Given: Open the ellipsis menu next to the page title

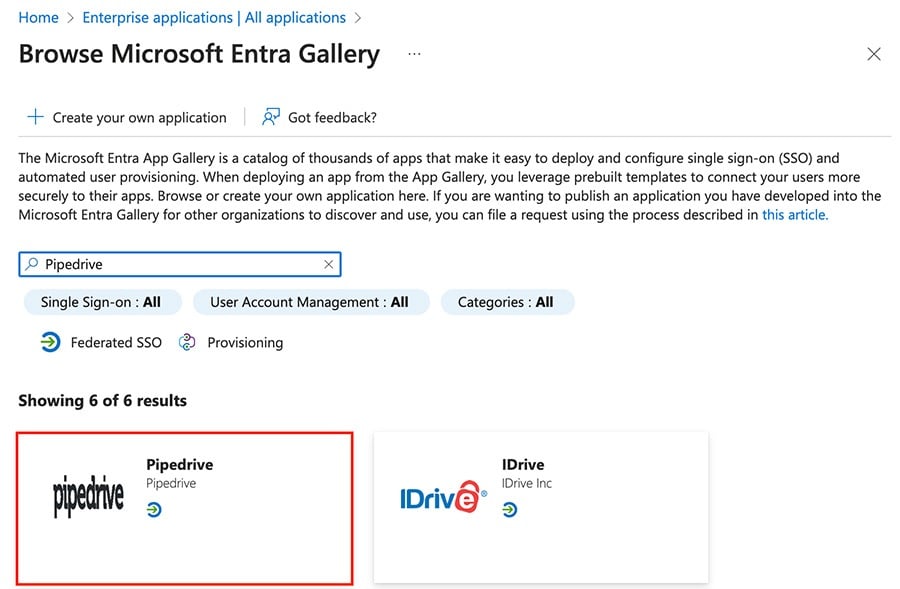Looking at the screenshot, I should coord(414,55).
